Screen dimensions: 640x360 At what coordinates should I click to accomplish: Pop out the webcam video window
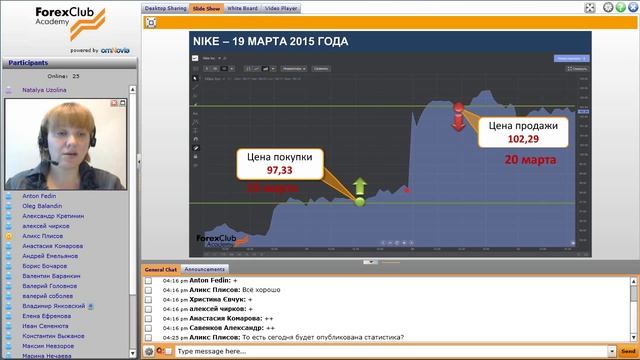[x=122, y=103]
